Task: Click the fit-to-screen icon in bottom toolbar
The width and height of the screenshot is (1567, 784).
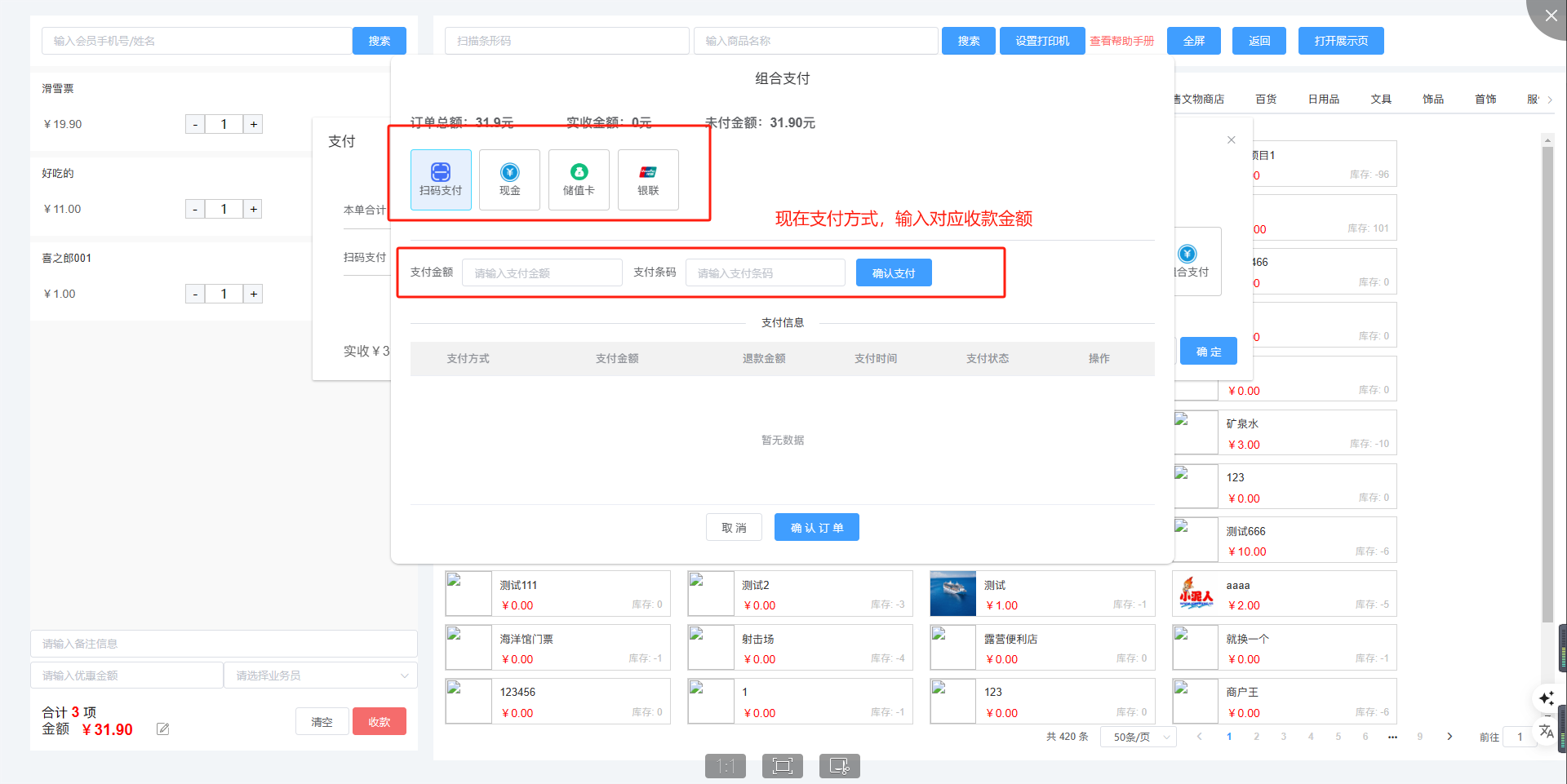Action: (782, 766)
